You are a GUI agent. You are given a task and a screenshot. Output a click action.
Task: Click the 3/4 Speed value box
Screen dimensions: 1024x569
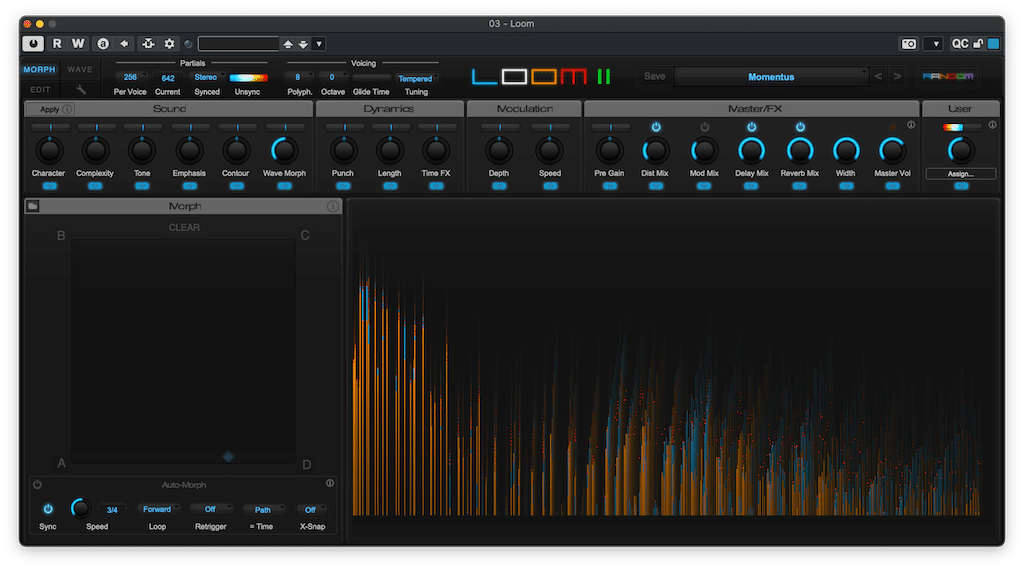point(112,510)
